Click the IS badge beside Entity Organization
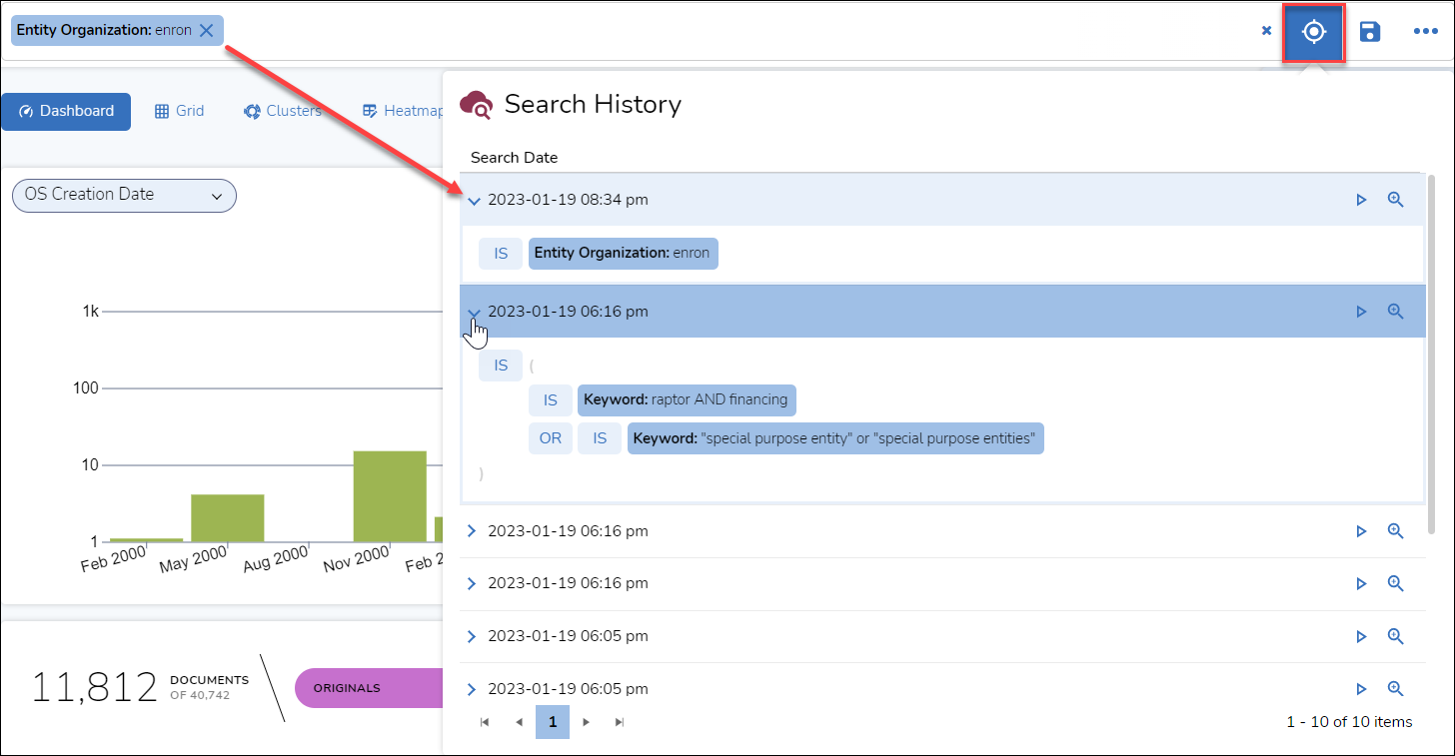The height and width of the screenshot is (756, 1455). [x=500, y=253]
